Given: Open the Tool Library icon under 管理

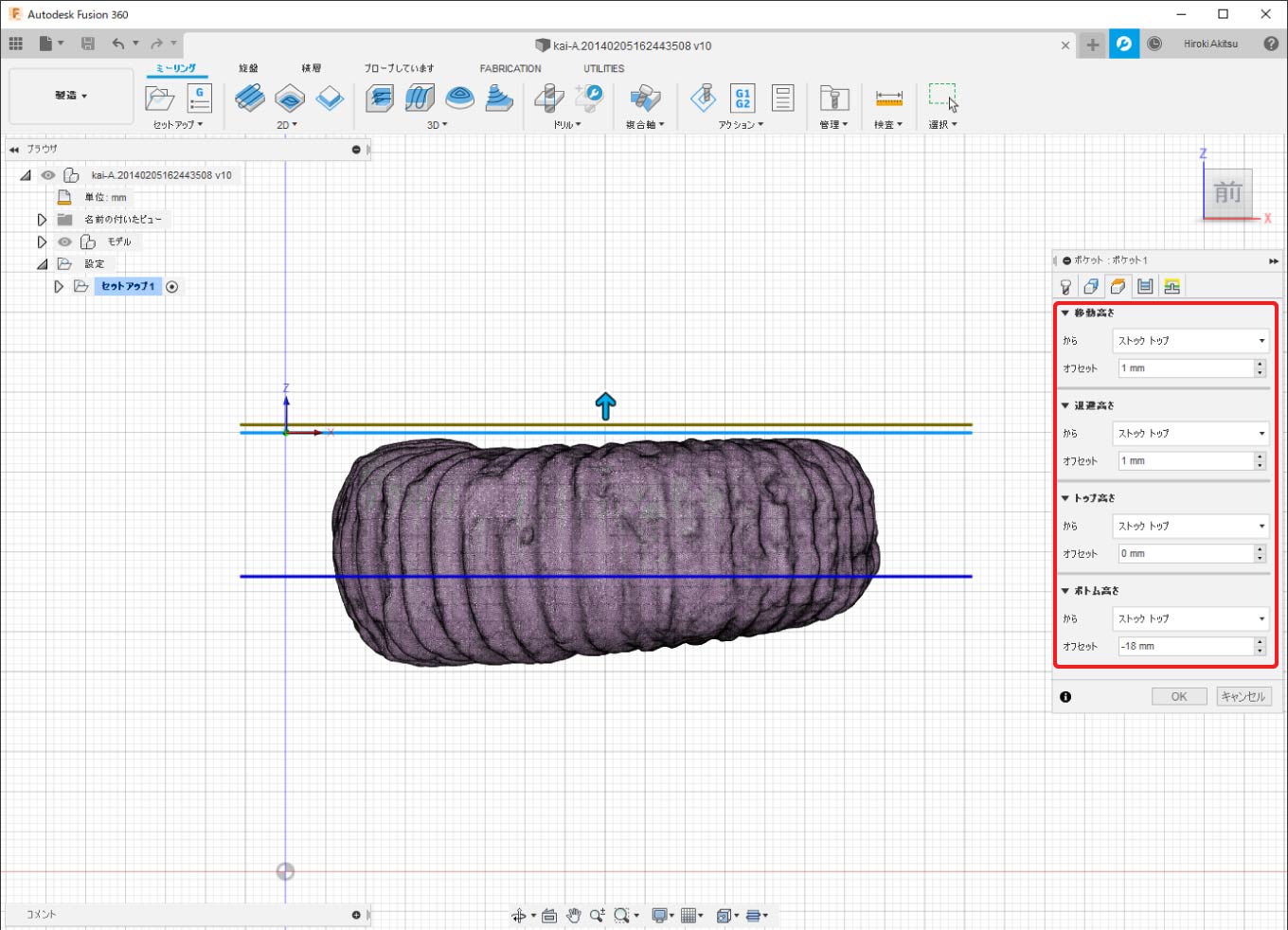Looking at the screenshot, I should tap(833, 98).
